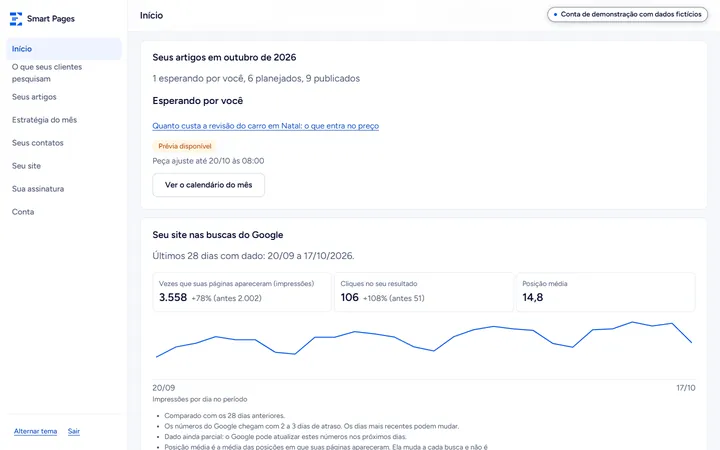The image size is (720, 450).
Task: Click note about Google numbers 2 a 3 dias de atraso
Action: tap(311, 426)
